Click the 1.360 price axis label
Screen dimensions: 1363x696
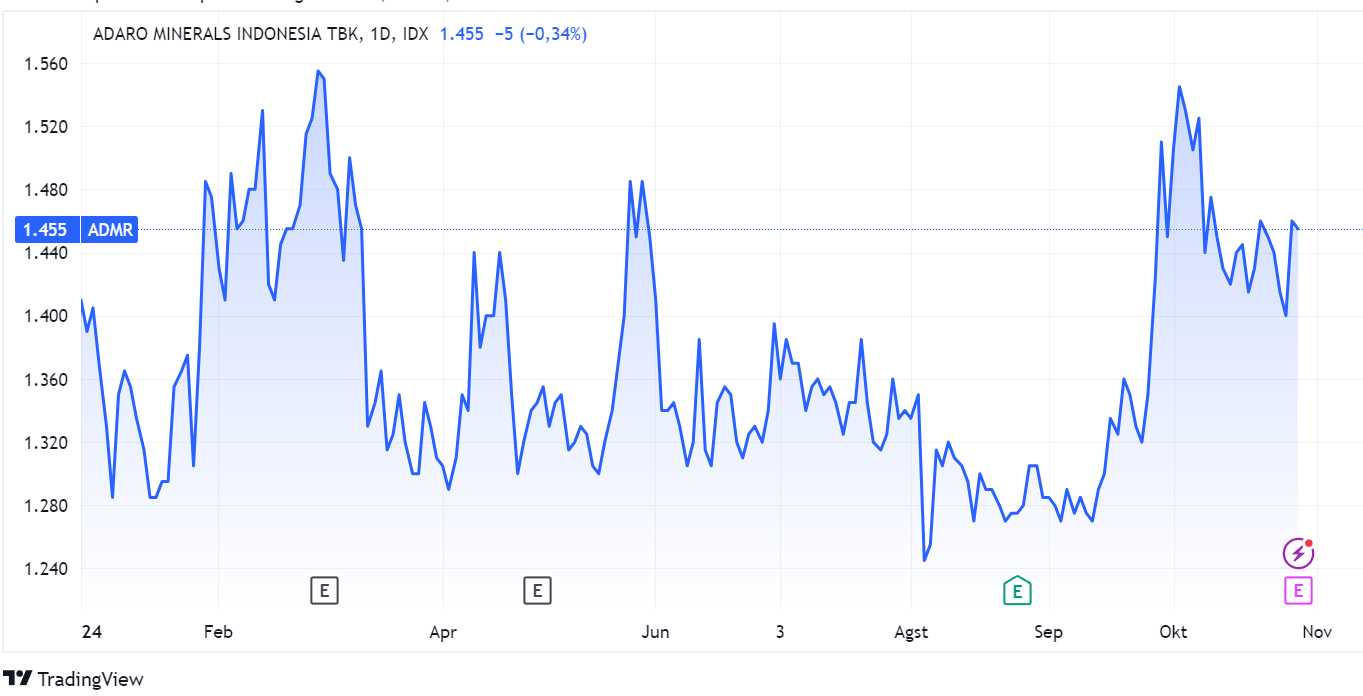click(x=46, y=379)
